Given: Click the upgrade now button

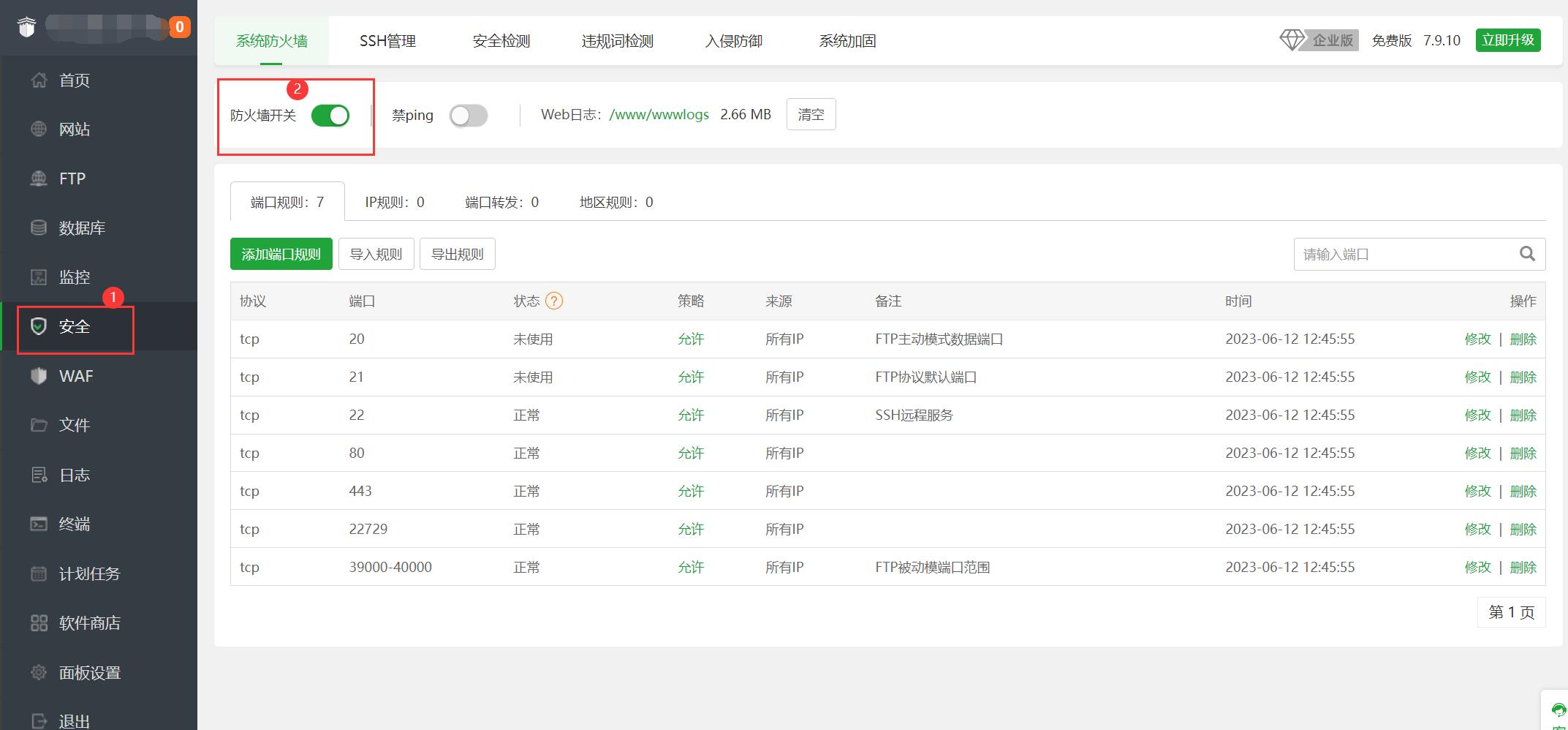Looking at the screenshot, I should coord(1507,40).
